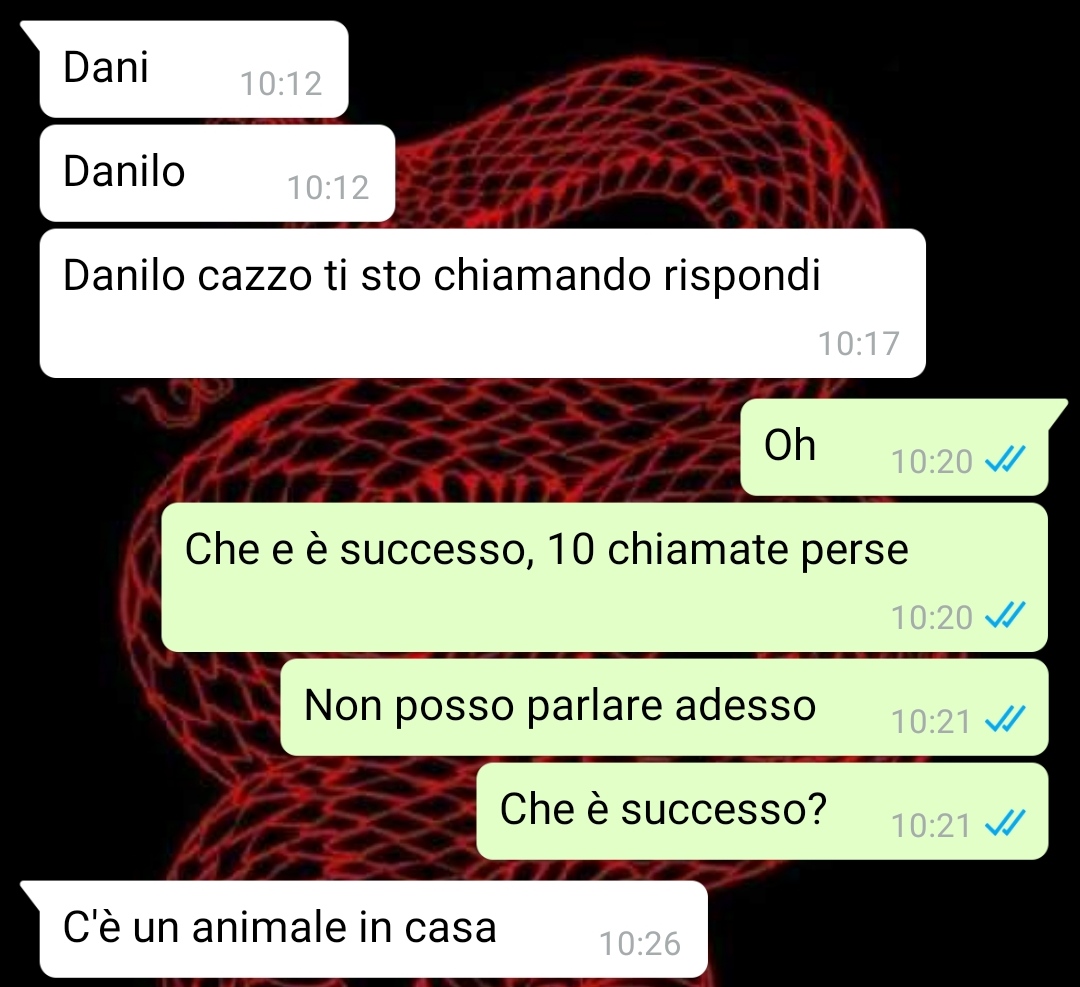Click the 10:17 timestamp

click(859, 344)
